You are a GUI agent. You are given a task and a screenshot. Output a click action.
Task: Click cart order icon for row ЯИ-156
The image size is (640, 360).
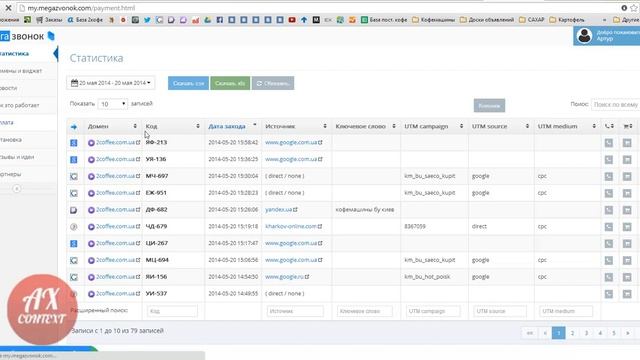(x=627, y=277)
